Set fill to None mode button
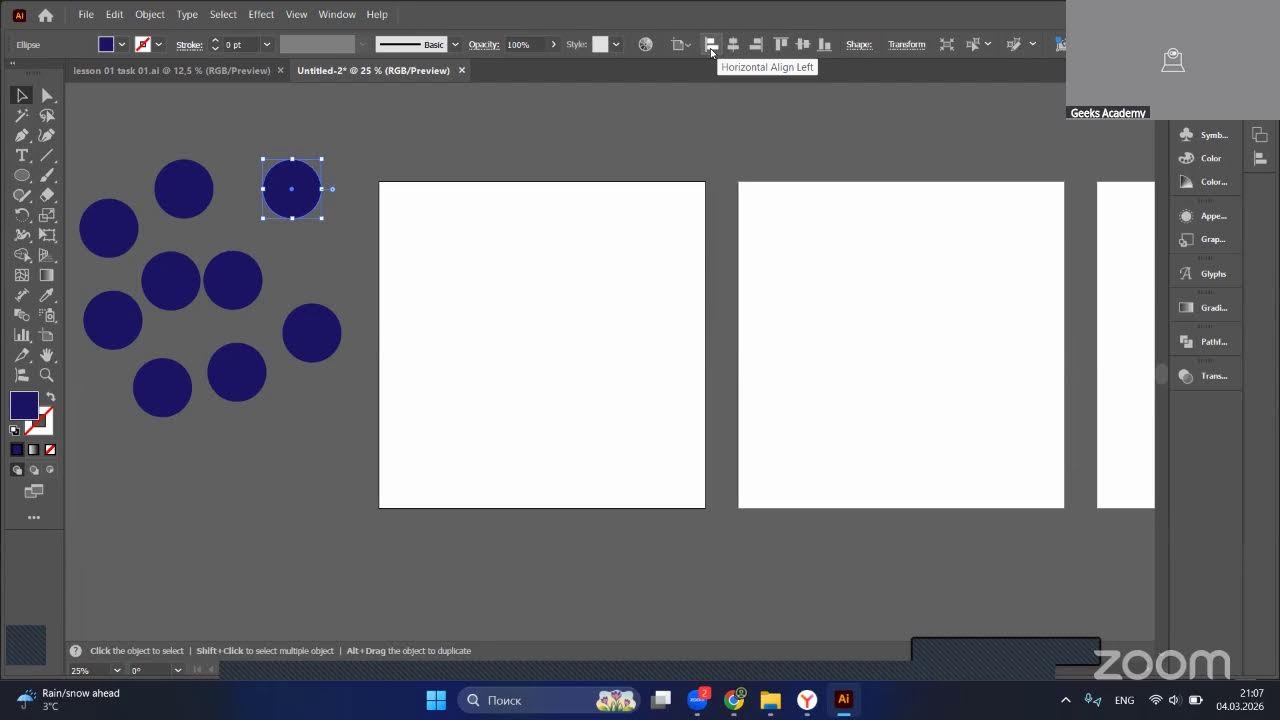 tap(50, 450)
